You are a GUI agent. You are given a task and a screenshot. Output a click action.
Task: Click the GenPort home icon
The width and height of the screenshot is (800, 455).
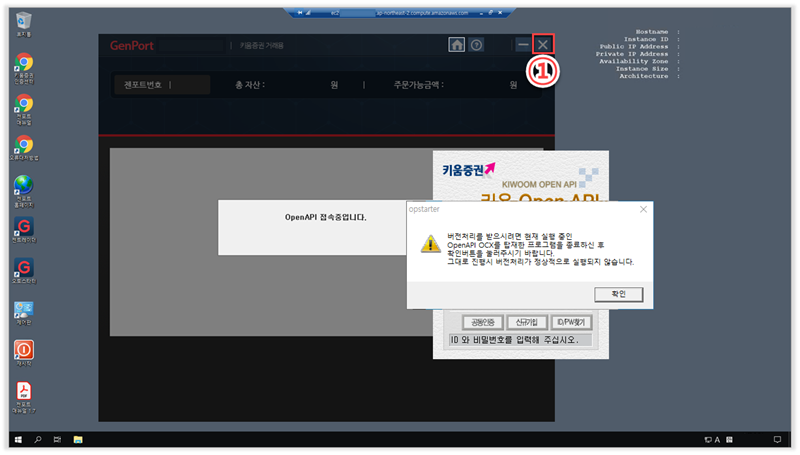457,45
